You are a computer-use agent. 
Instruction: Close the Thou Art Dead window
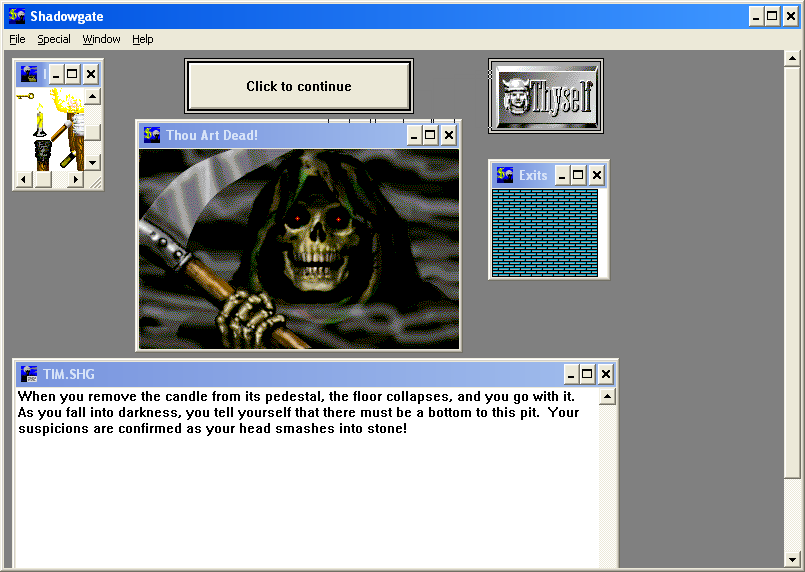tap(449, 135)
